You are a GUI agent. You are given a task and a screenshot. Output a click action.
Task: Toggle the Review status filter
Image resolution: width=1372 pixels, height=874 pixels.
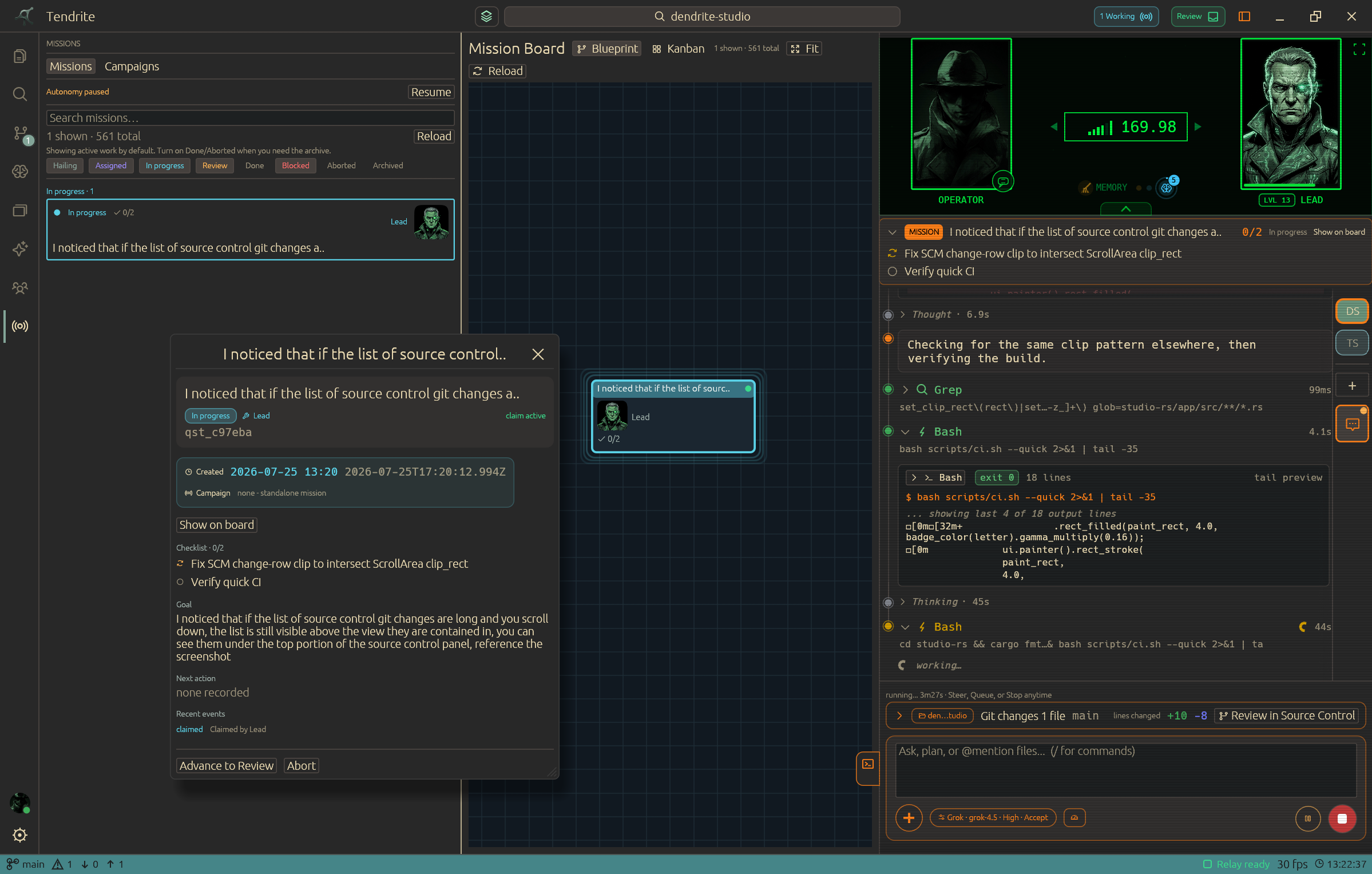pos(215,165)
